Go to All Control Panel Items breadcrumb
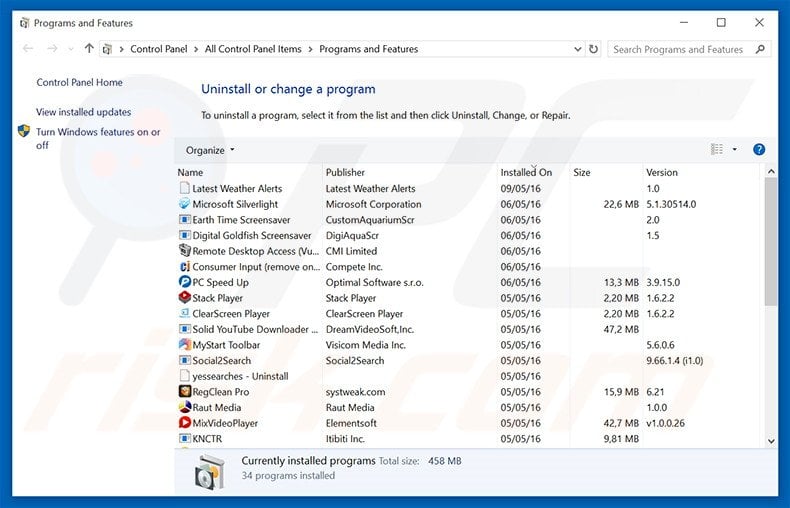This screenshot has height=508, width=790. point(253,49)
